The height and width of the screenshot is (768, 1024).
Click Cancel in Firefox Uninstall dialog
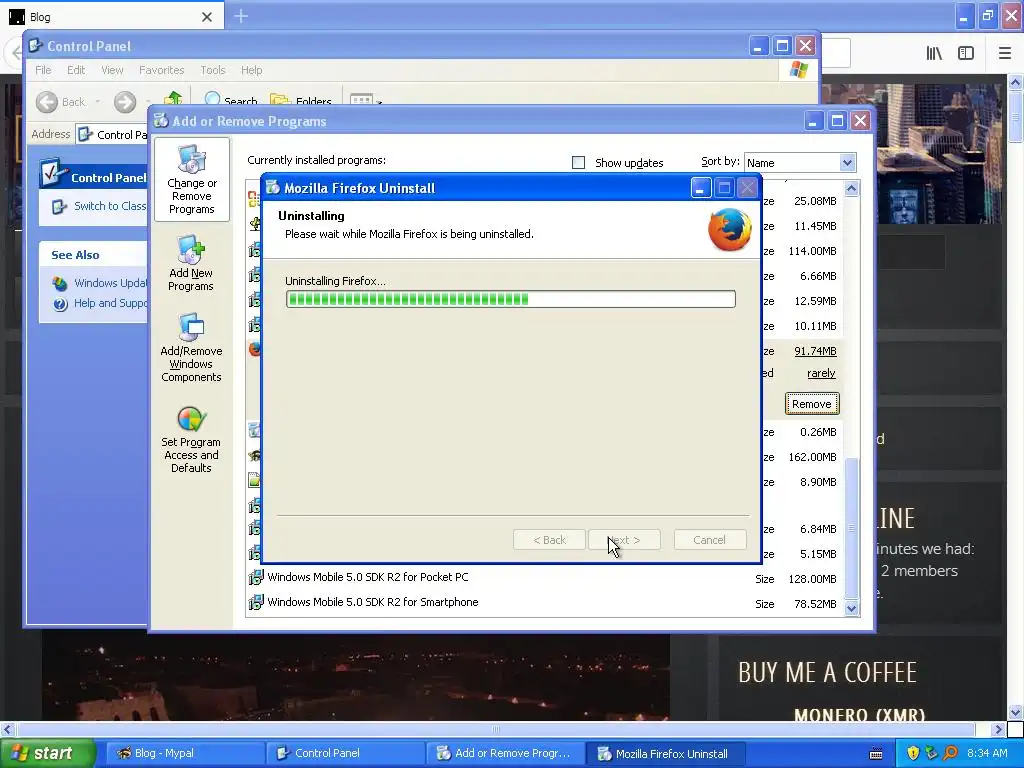[709, 540]
